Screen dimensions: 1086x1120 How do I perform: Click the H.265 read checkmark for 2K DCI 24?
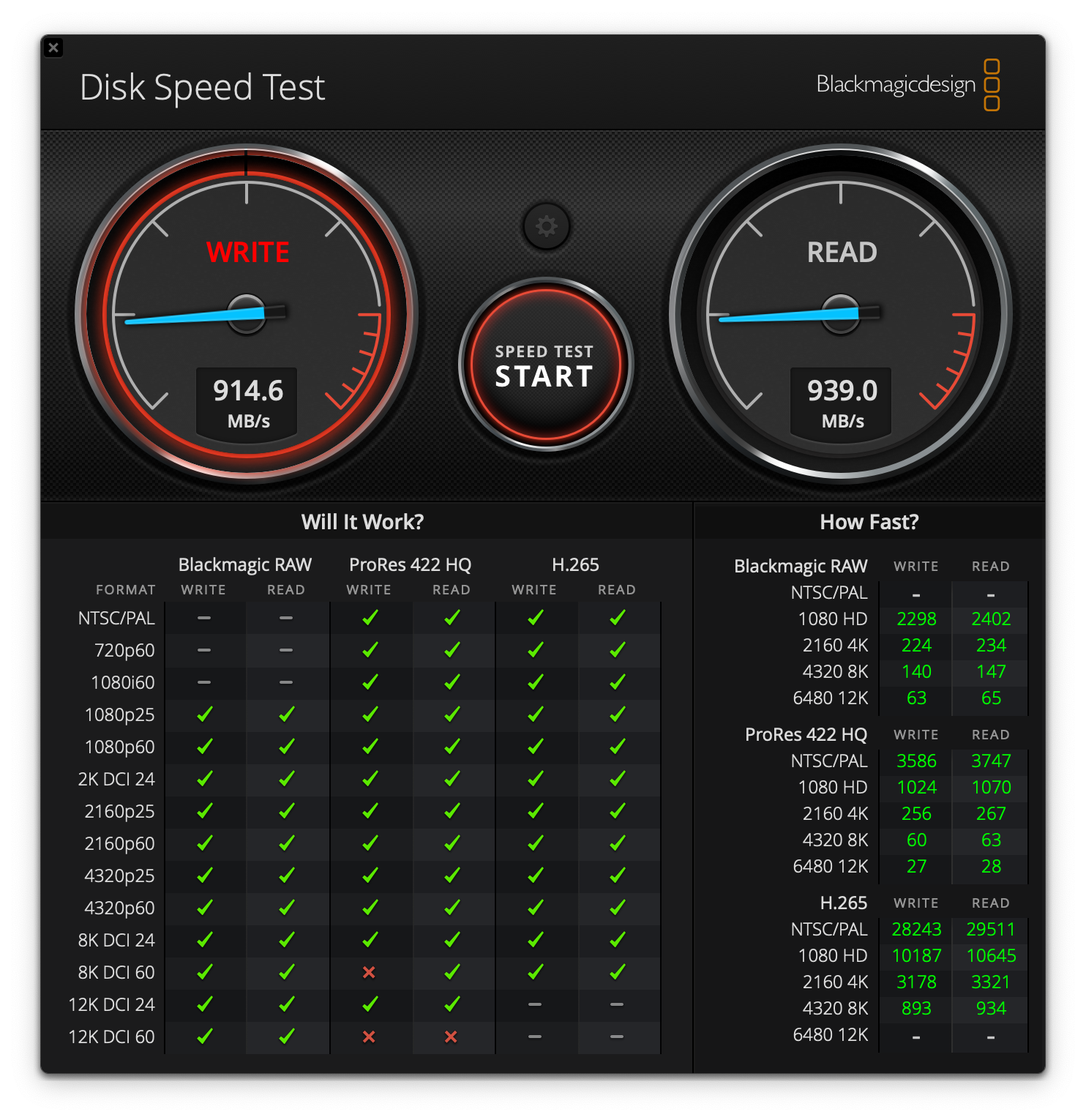point(618,779)
